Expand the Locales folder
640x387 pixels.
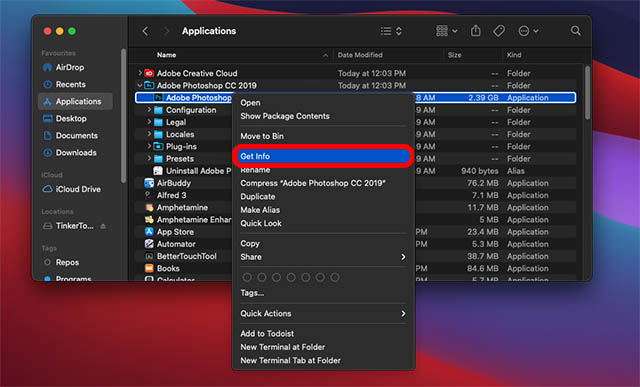click(x=149, y=134)
